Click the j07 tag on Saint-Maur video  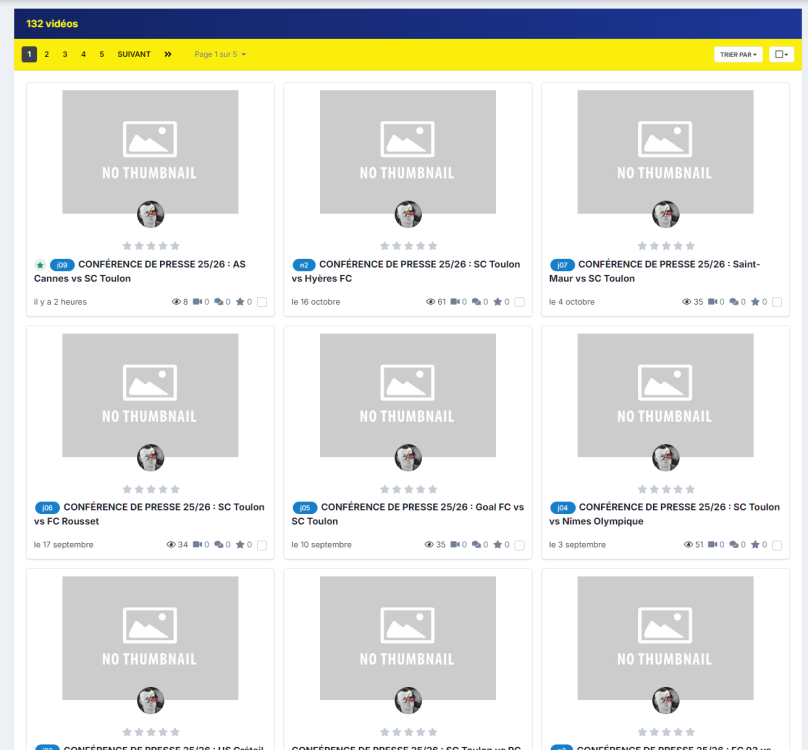pos(562,265)
